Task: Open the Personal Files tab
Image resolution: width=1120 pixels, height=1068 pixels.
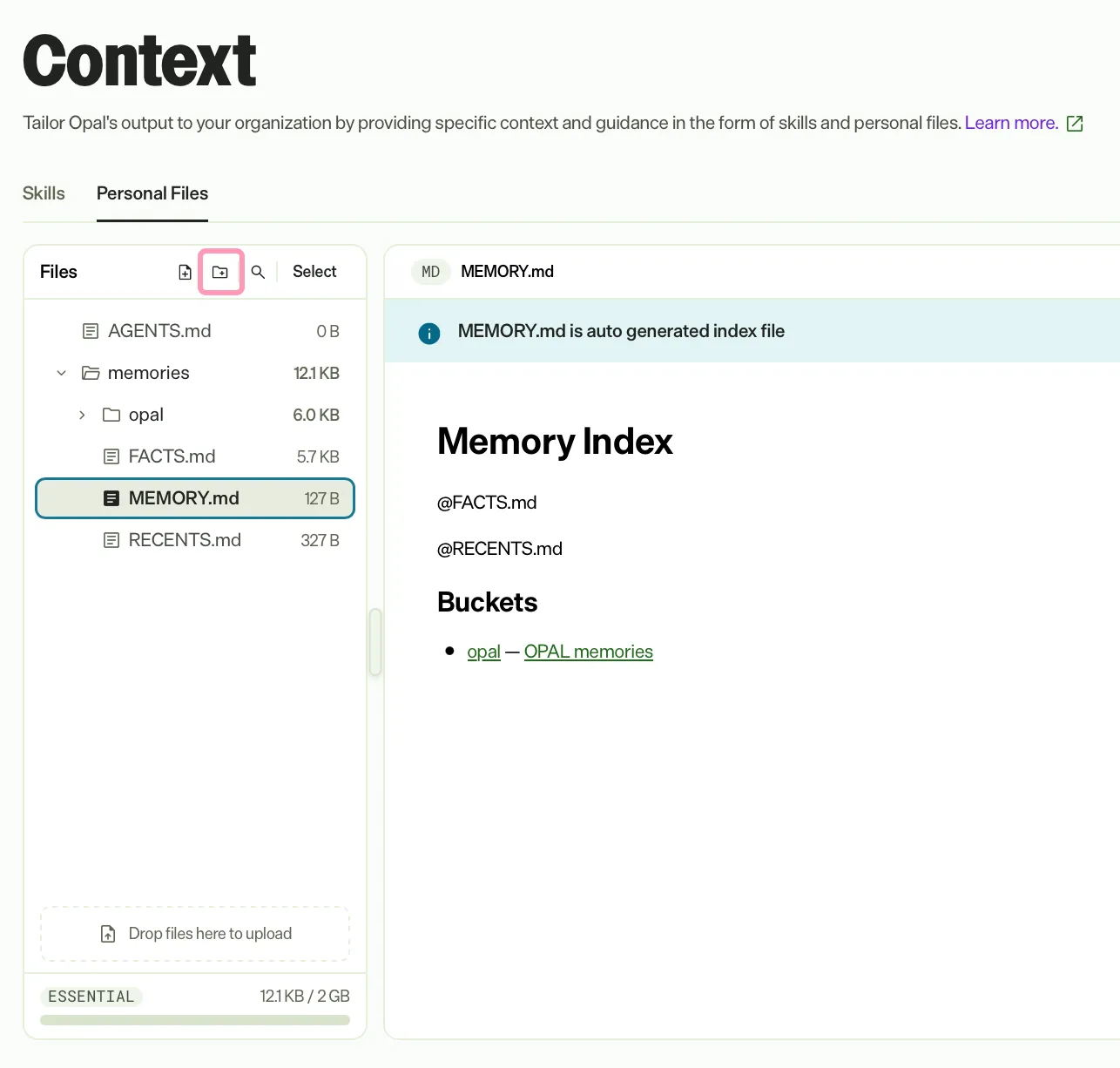Action: [x=152, y=193]
